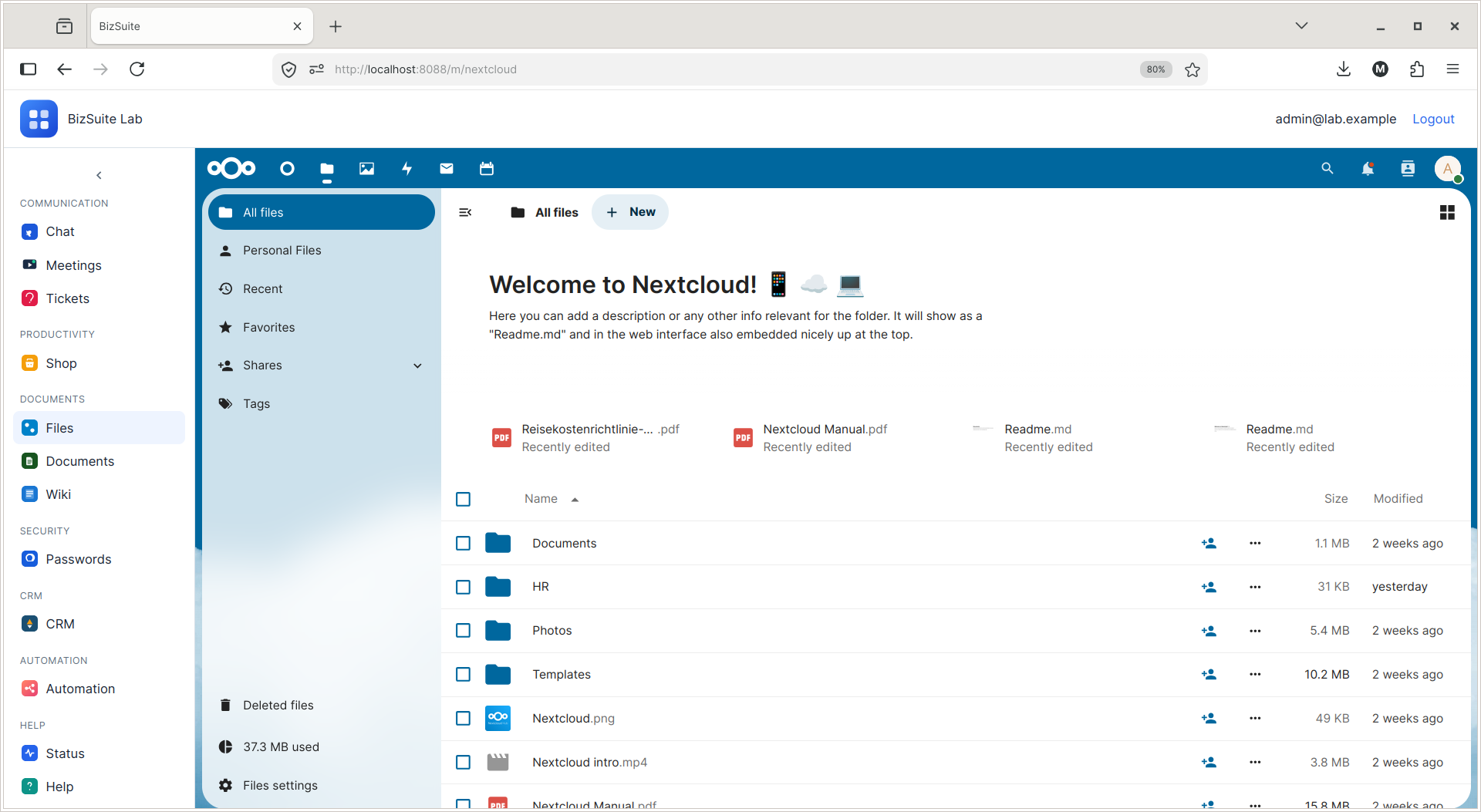1481x812 pixels.
Task: Open Tags view
Action: coord(322,403)
